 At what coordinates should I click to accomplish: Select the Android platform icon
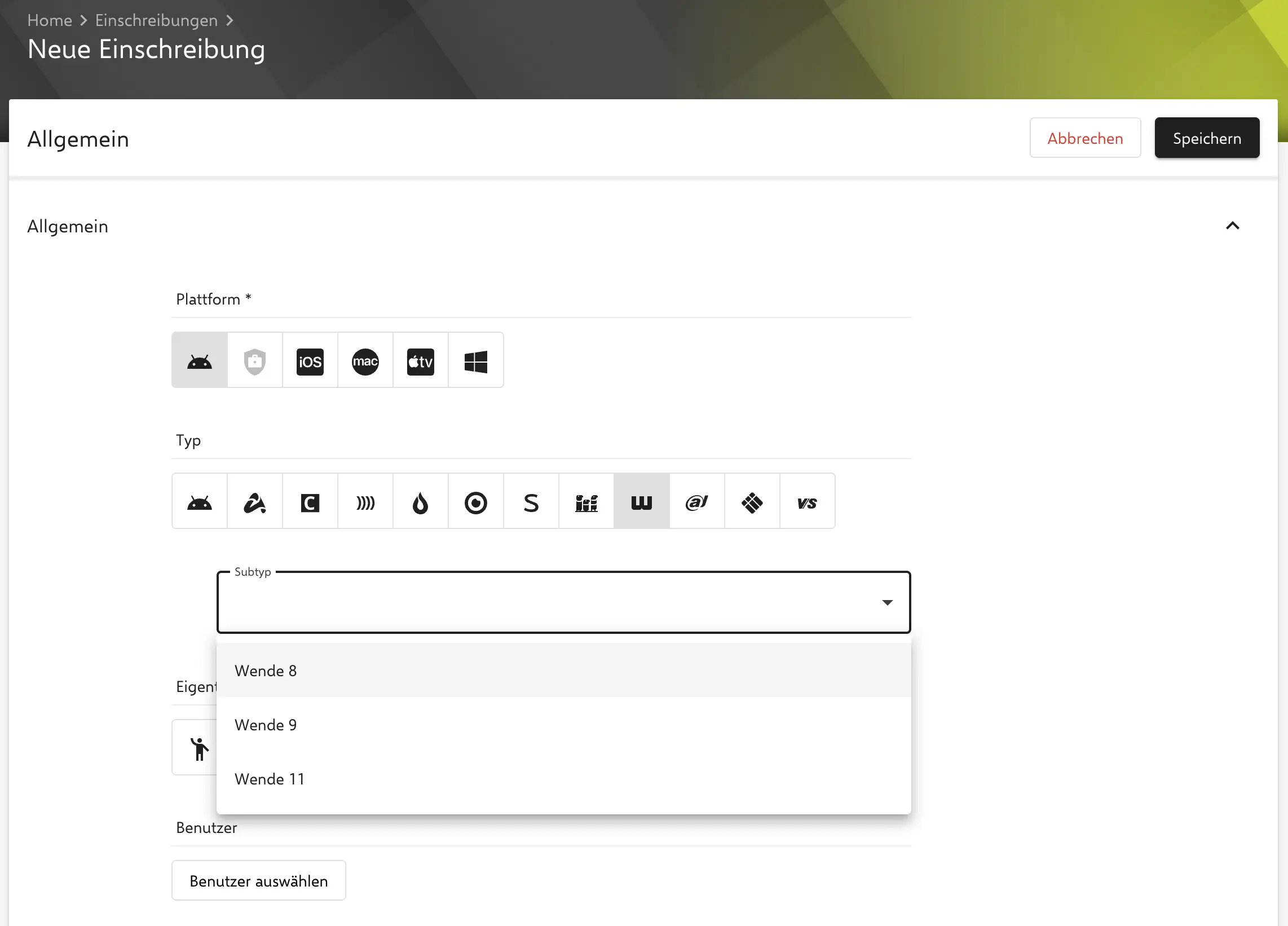(199, 361)
